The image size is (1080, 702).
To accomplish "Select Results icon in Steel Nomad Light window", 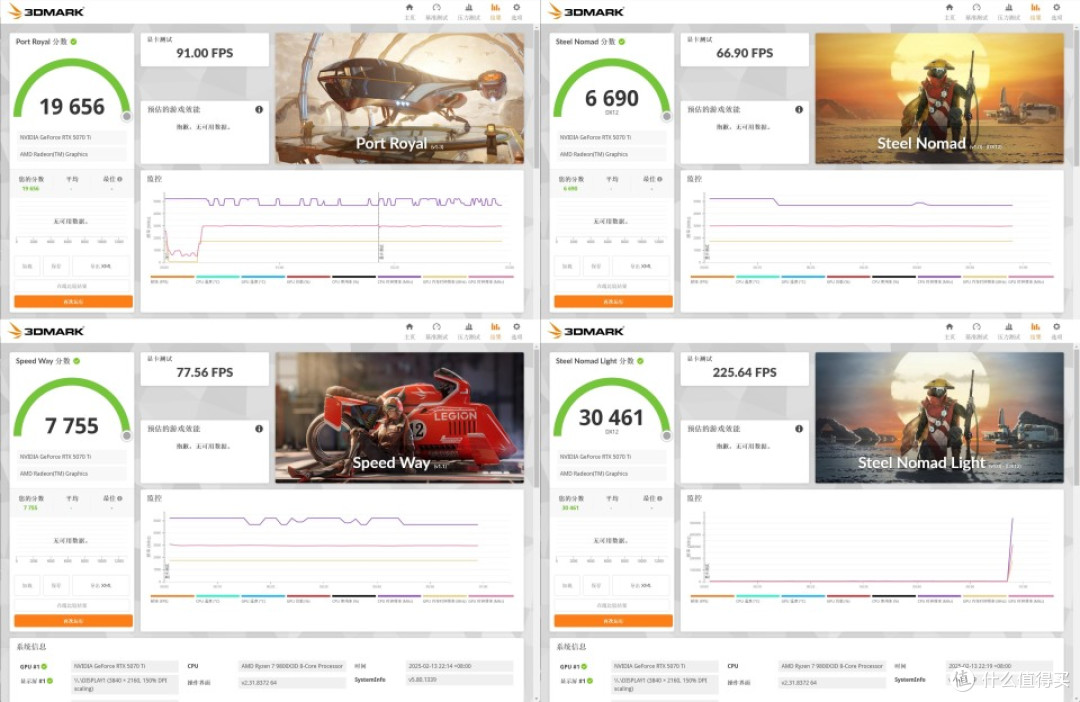I will click(1035, 327).
